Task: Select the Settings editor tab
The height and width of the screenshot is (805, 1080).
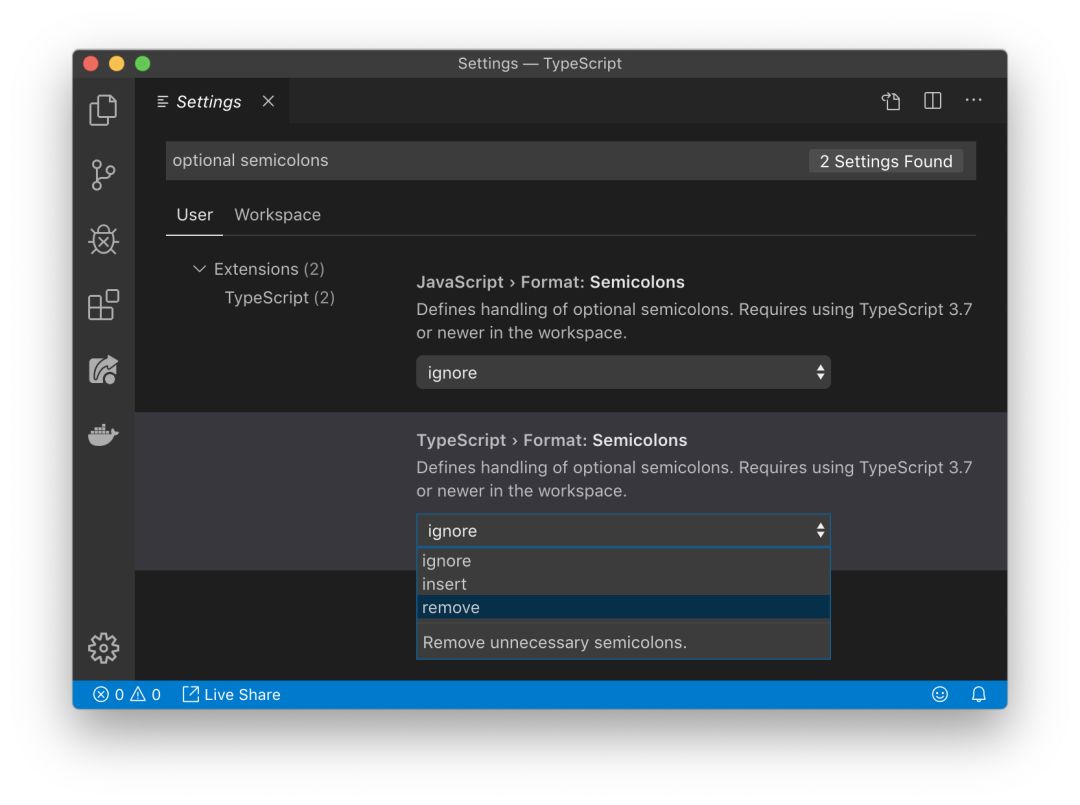Action: (211, 101)
